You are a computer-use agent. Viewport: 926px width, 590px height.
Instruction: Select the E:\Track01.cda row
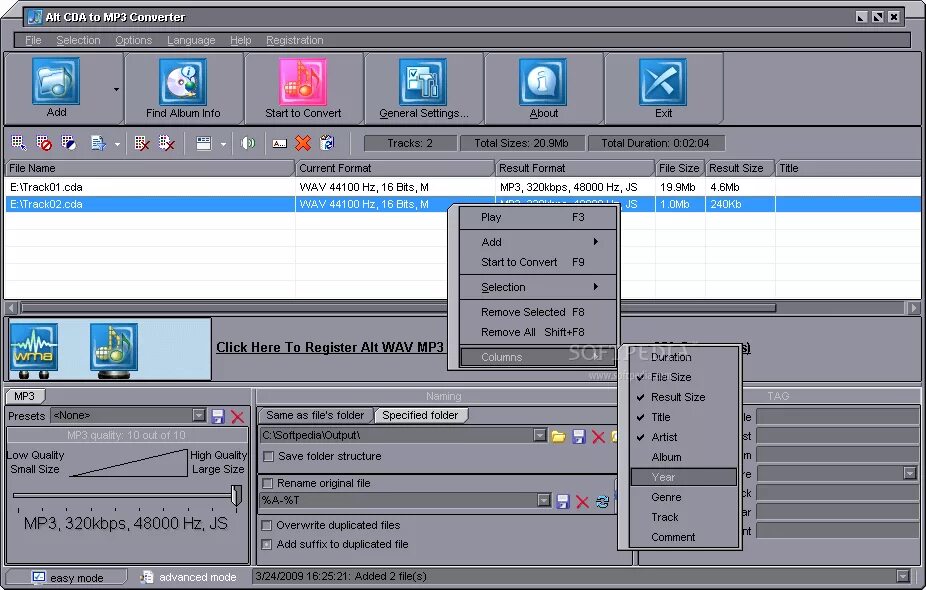pyautogui.click(x=462, y=187)
